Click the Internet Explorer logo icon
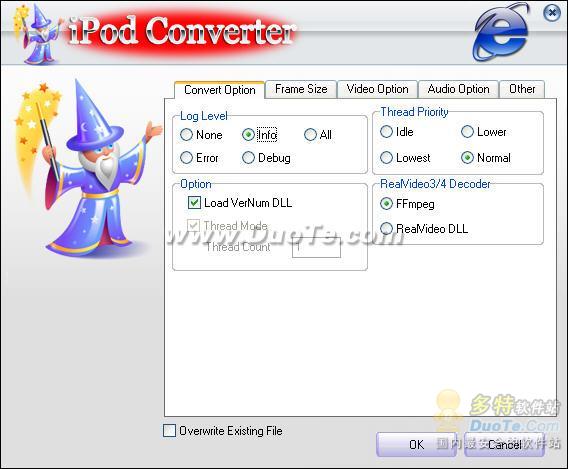 [502, 32]
